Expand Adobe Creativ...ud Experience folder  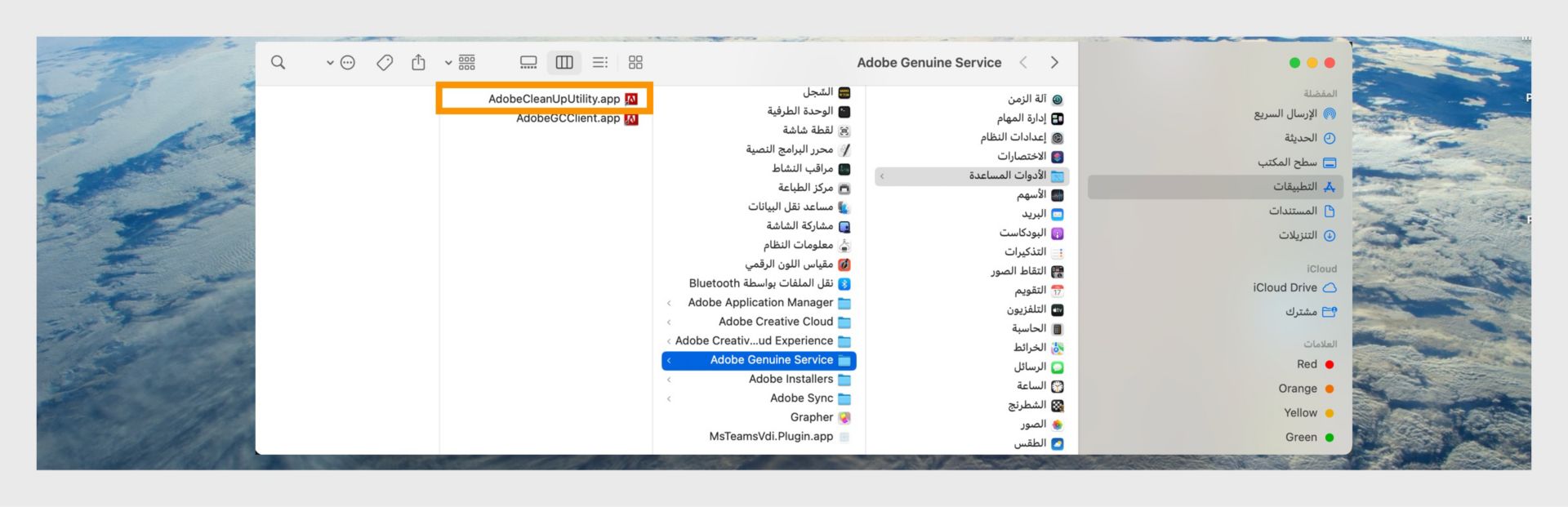click(669, 341)
